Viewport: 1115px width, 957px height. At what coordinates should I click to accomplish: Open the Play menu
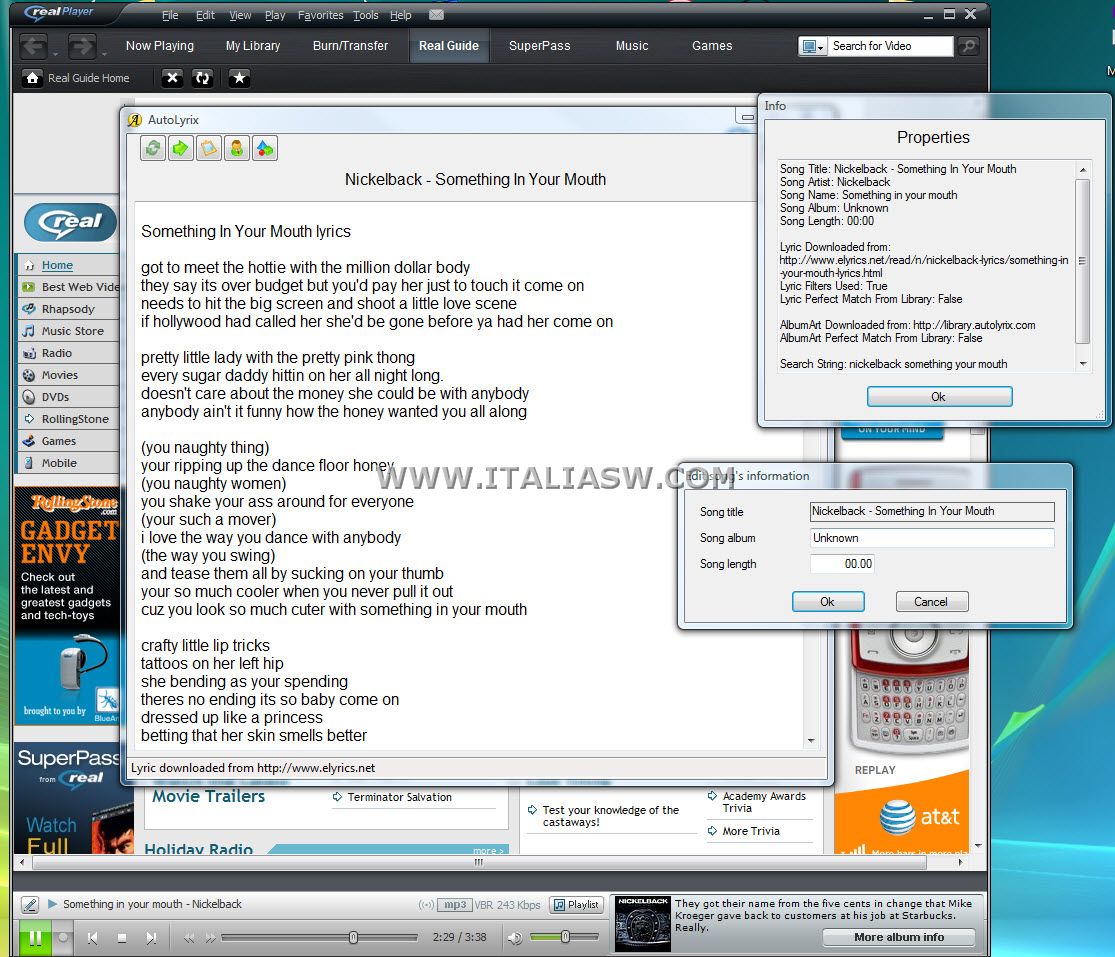(274, 15)
